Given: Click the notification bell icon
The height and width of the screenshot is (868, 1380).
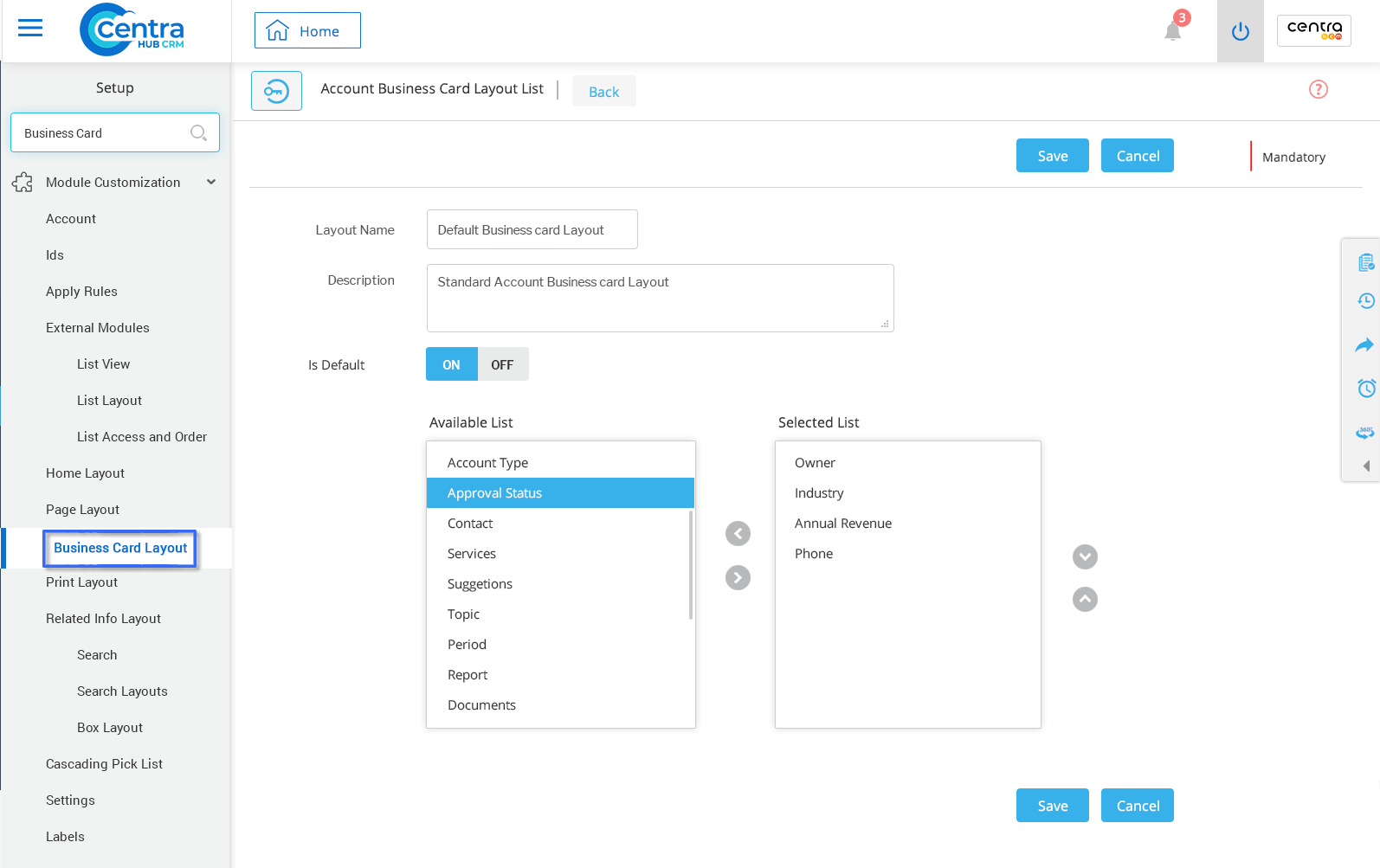Looking at the screenshot, I should tap(1173, 31).
